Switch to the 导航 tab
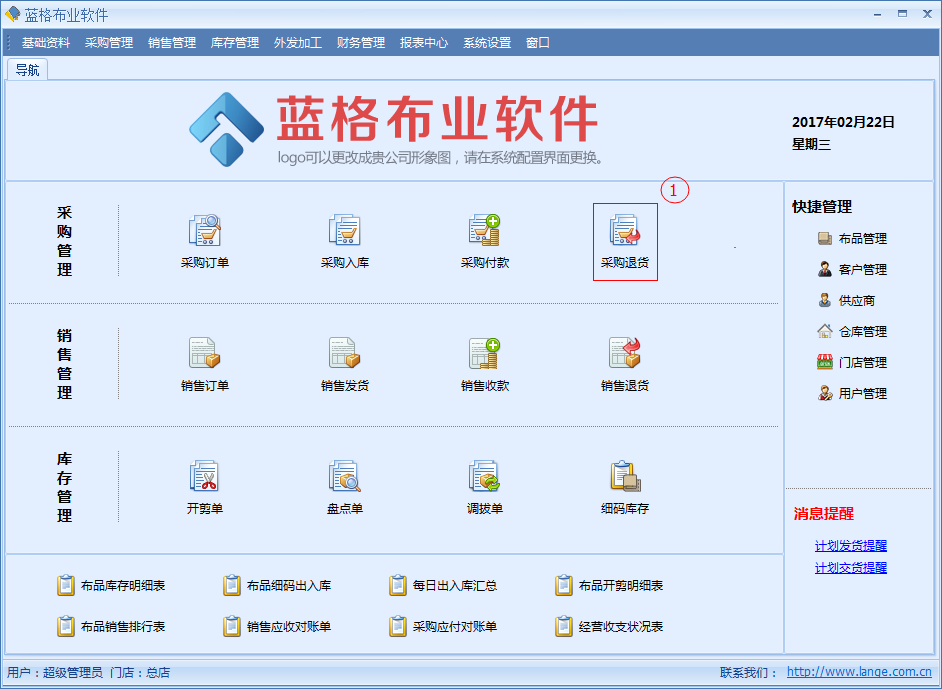 click(x=27, y=70)
